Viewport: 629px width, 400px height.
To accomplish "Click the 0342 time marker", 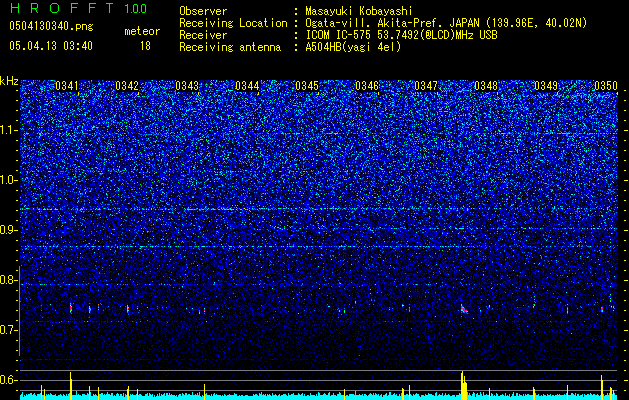I will coord(127,86).
